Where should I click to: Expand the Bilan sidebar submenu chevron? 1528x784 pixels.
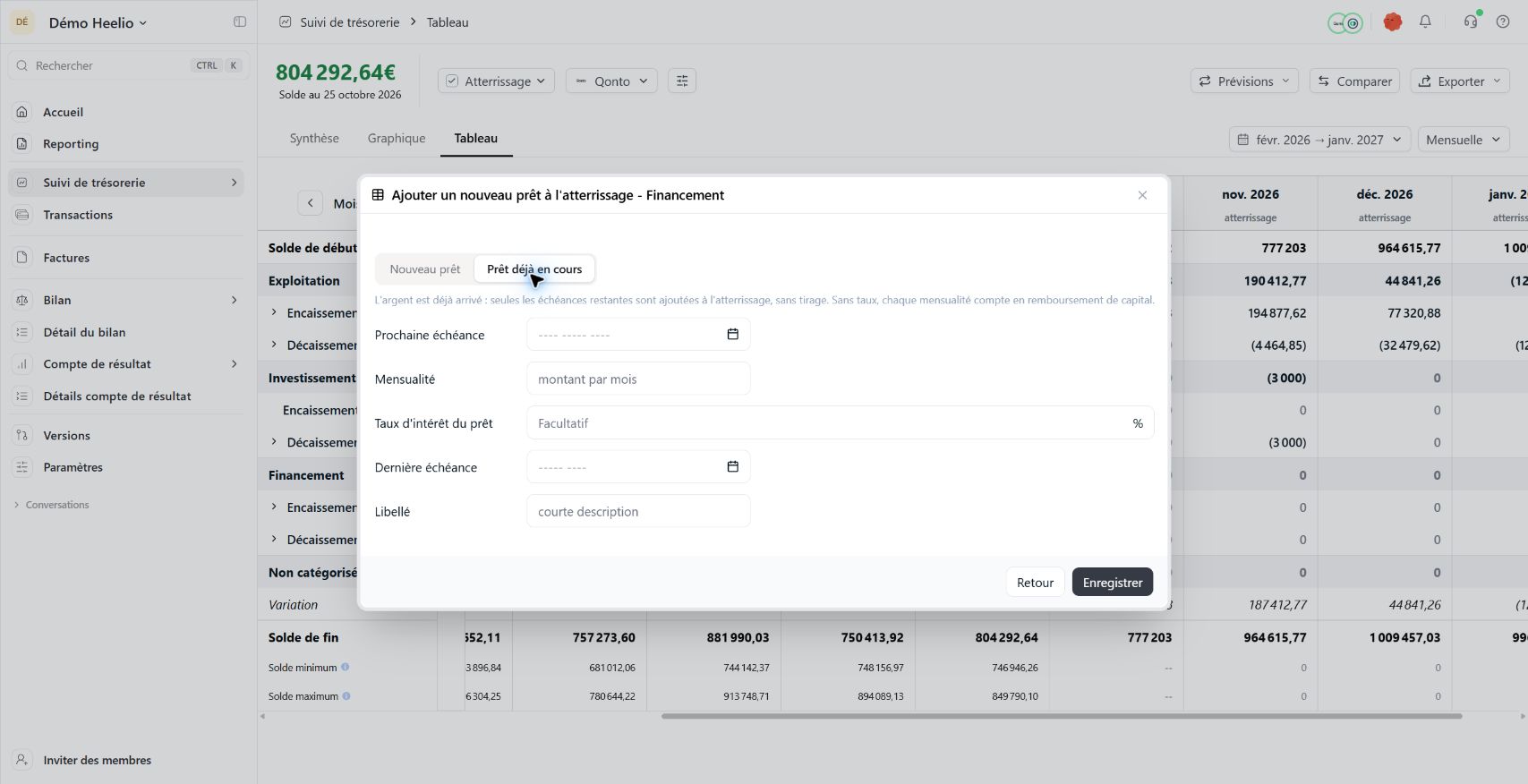[235, 300]
